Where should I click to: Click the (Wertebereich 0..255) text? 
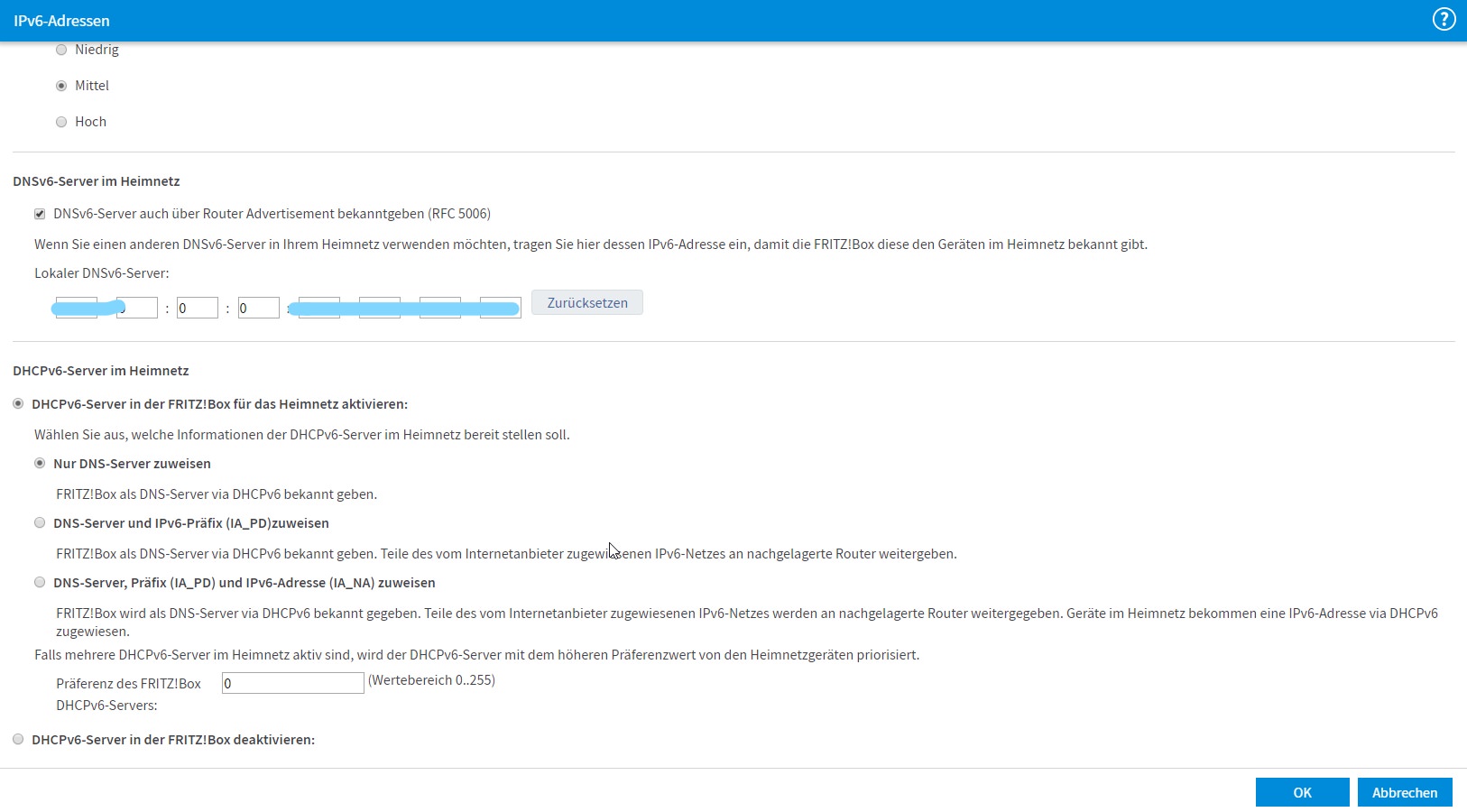pos(431,680)
